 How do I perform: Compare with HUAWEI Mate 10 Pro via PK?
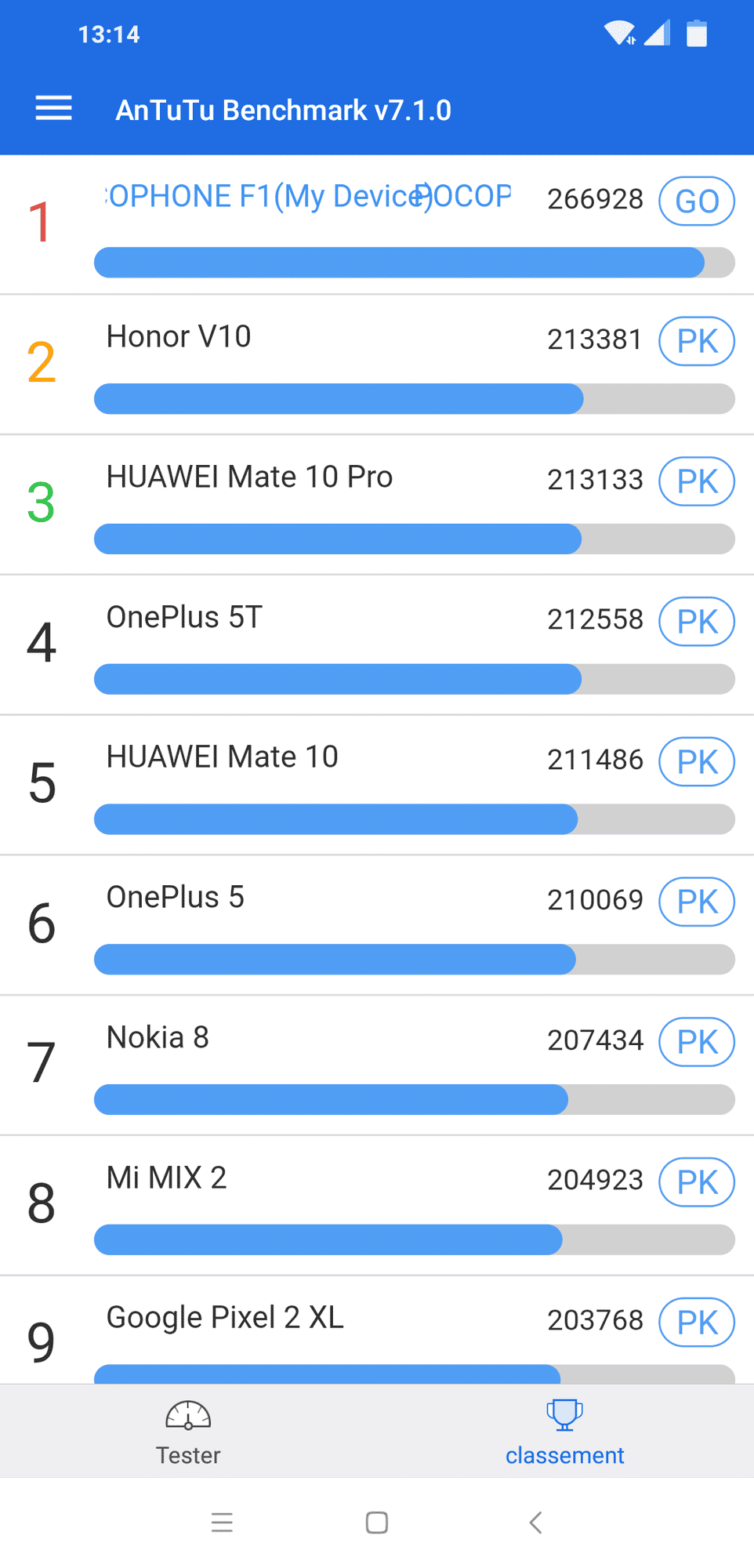coord(697,481)
